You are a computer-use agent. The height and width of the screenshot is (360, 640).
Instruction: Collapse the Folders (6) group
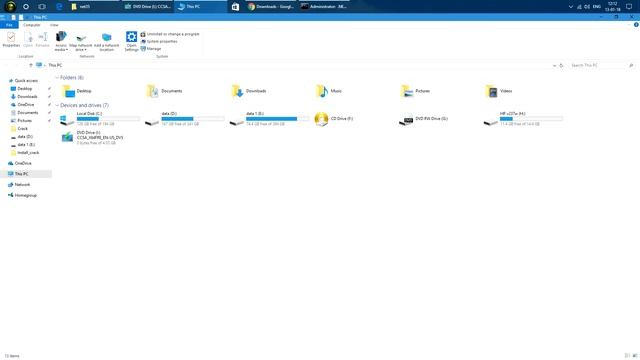coord(57,78)
